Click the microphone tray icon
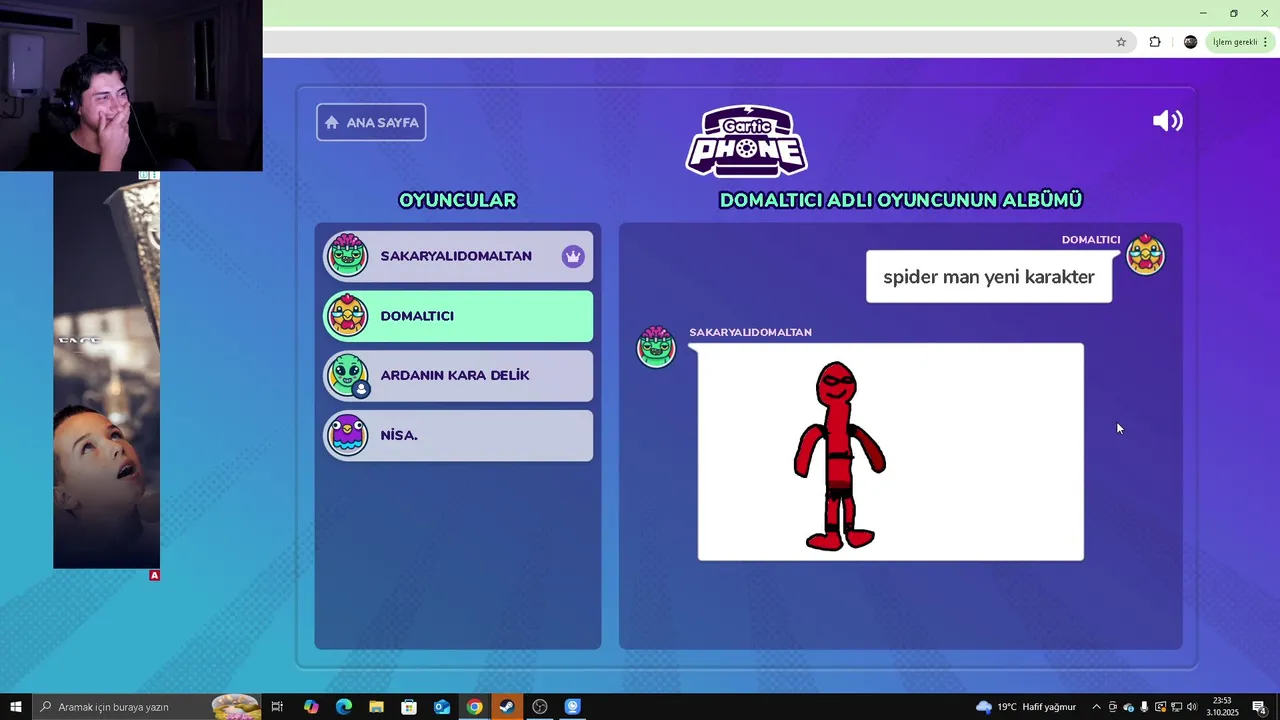Image resolution: width=1280 pixels, height=720 pixels. (1144, 707)
